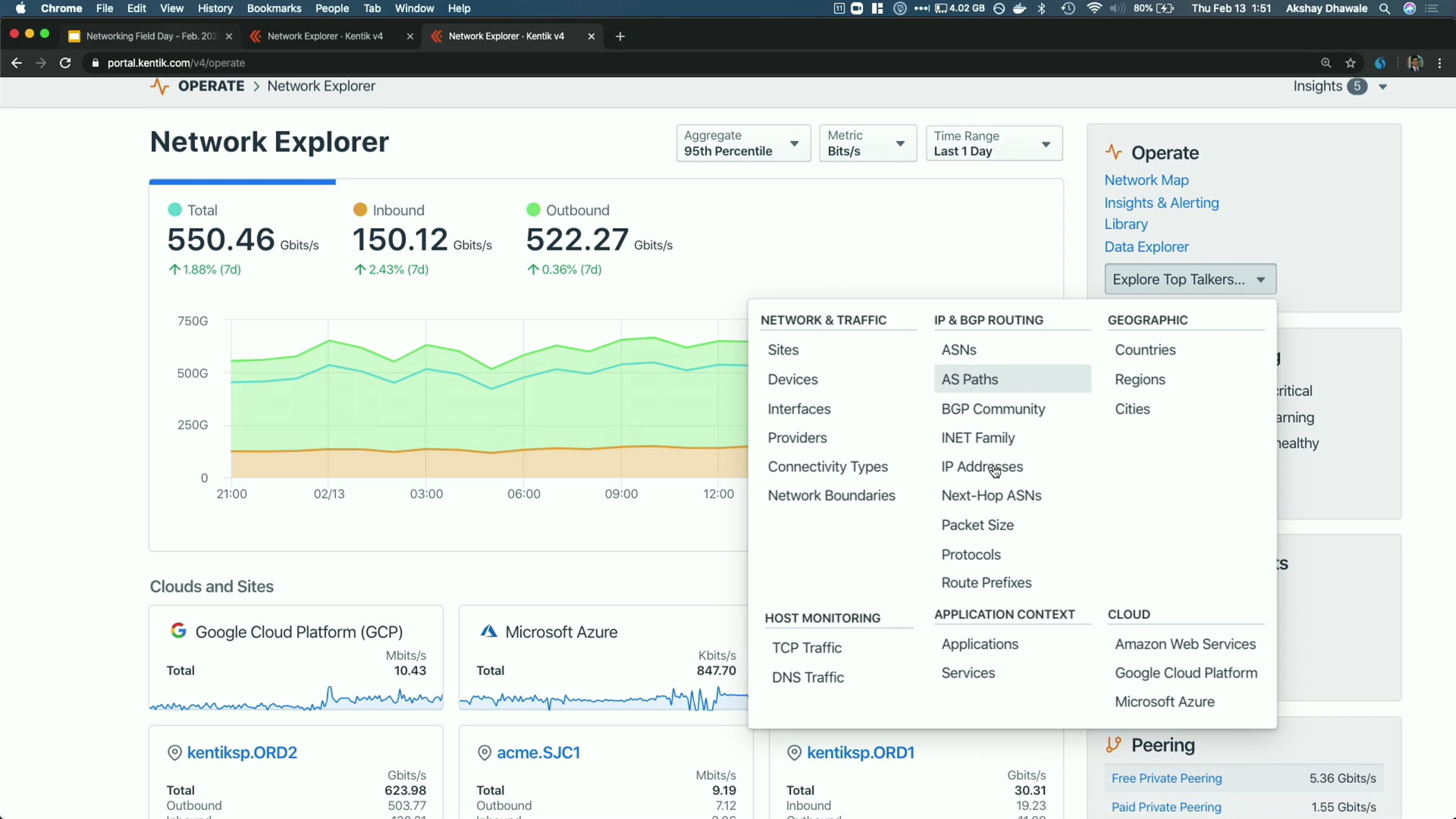Switch to Networking Field Day tab
The image size is (1456, 819).
pos(151,36)
